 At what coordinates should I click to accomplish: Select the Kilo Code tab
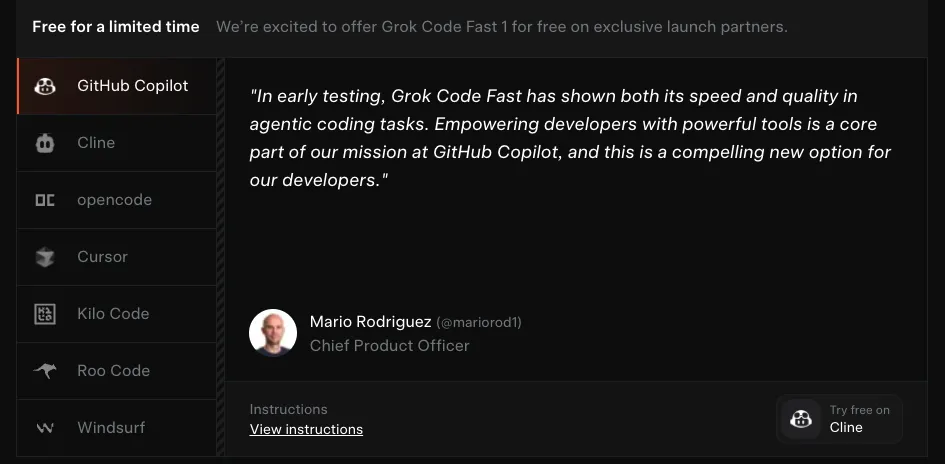point(113,314)
